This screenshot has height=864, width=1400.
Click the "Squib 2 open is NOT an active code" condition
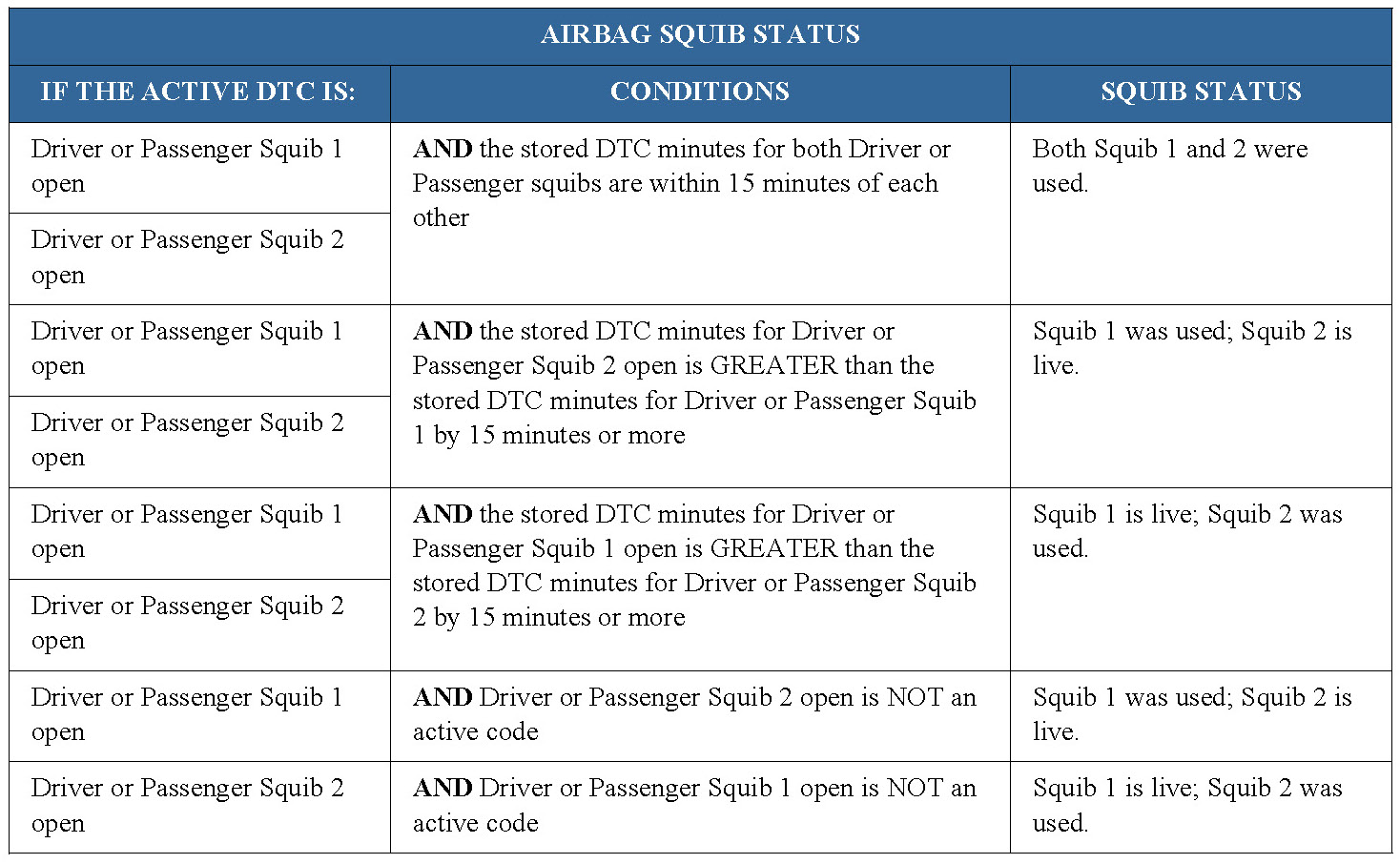click(x=694, y=714)
